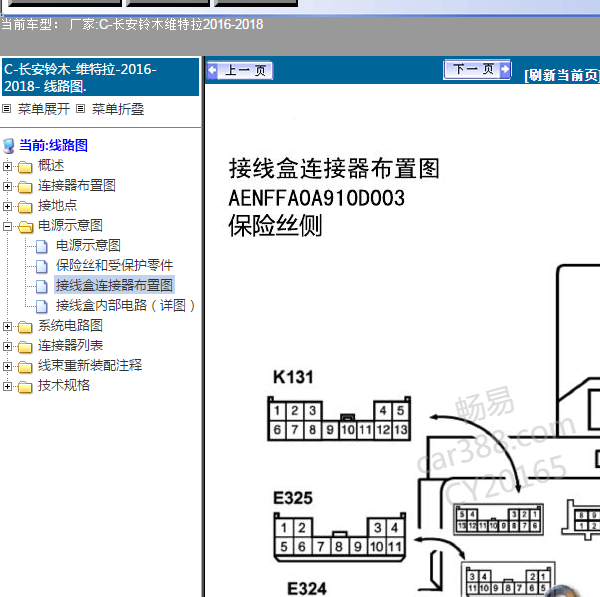Open the 连接器布置图 tree folder label
Viewport: 600px width, 597px height.
77,186
